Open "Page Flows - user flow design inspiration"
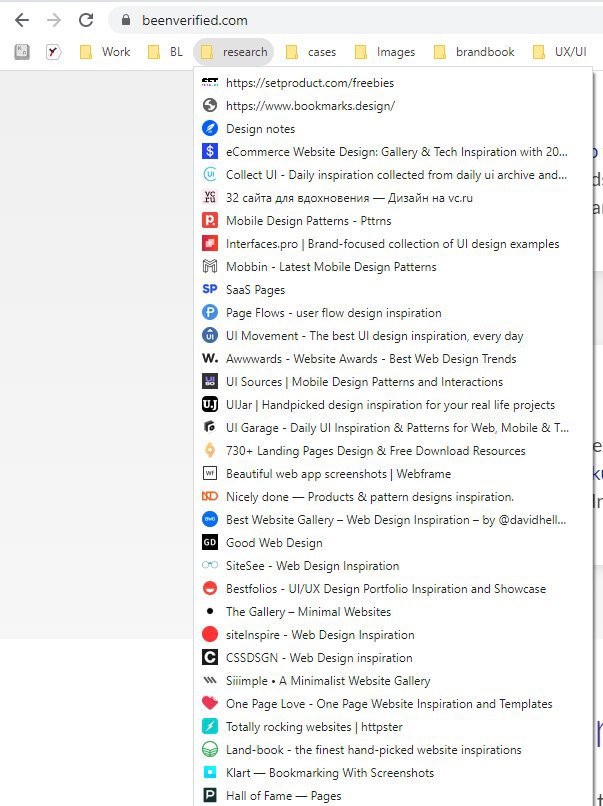Screen dimensions: 603x806 click(x=393, y=313)
